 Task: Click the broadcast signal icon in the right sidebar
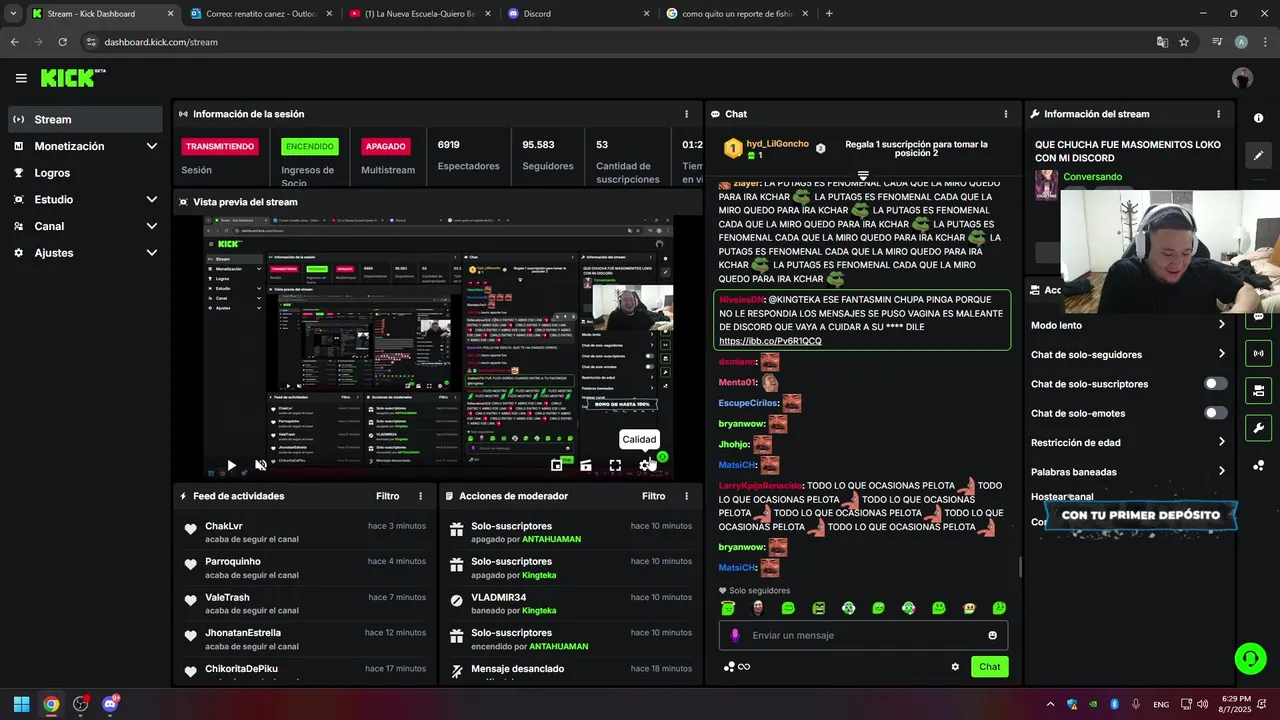[1258, 353]
